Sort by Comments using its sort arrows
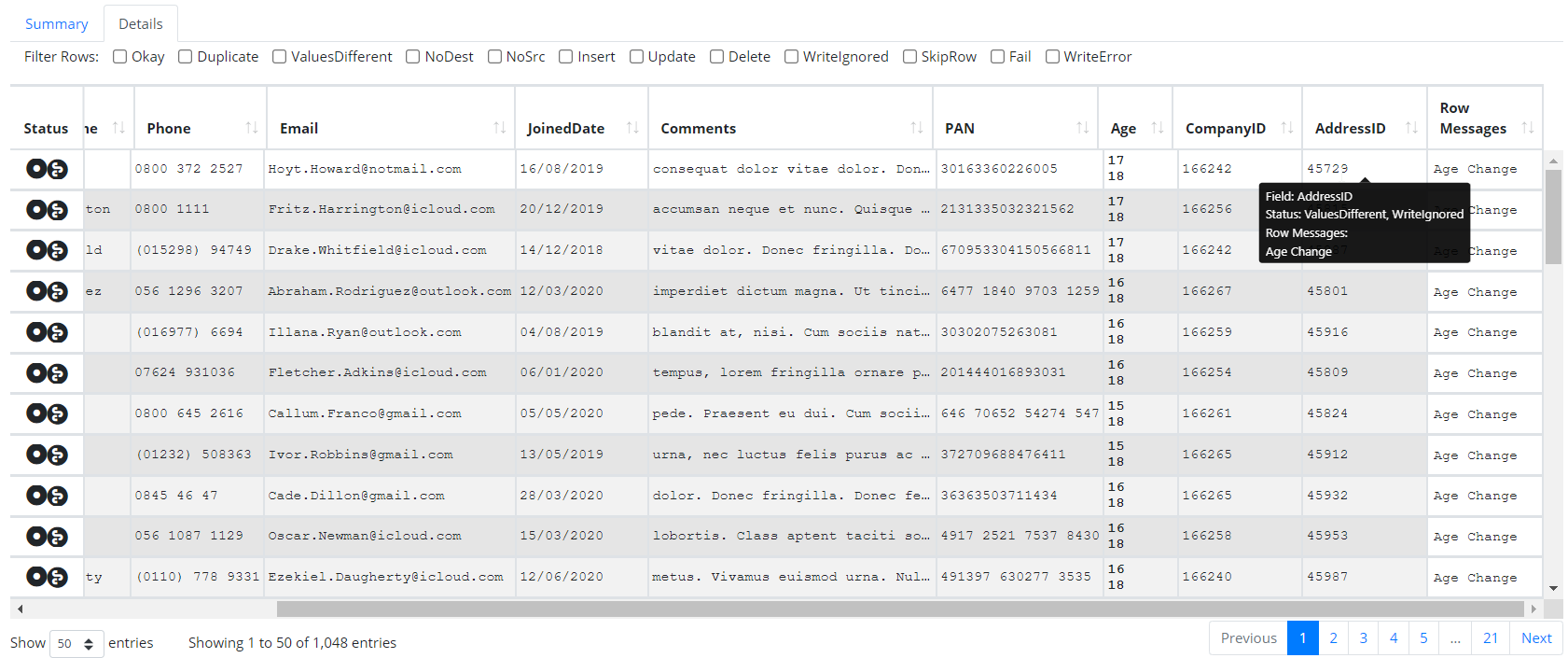 [x=917, y=128]
